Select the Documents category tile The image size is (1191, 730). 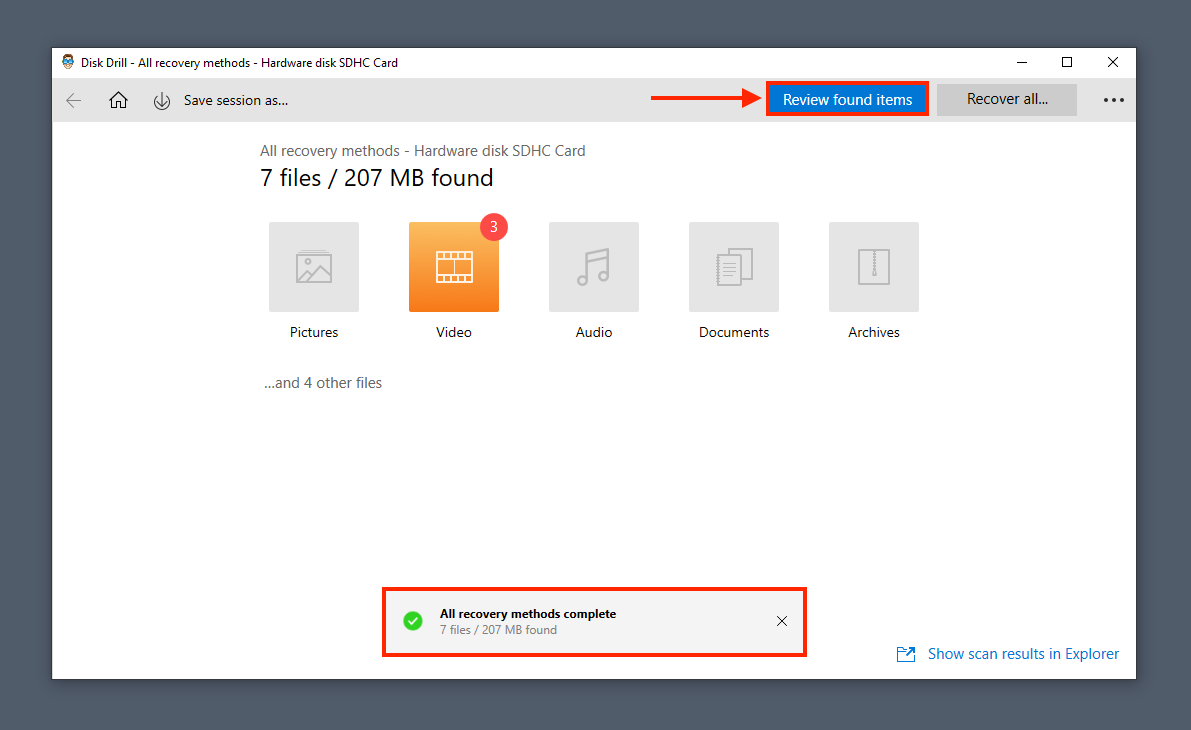click(x=734, y=267)
